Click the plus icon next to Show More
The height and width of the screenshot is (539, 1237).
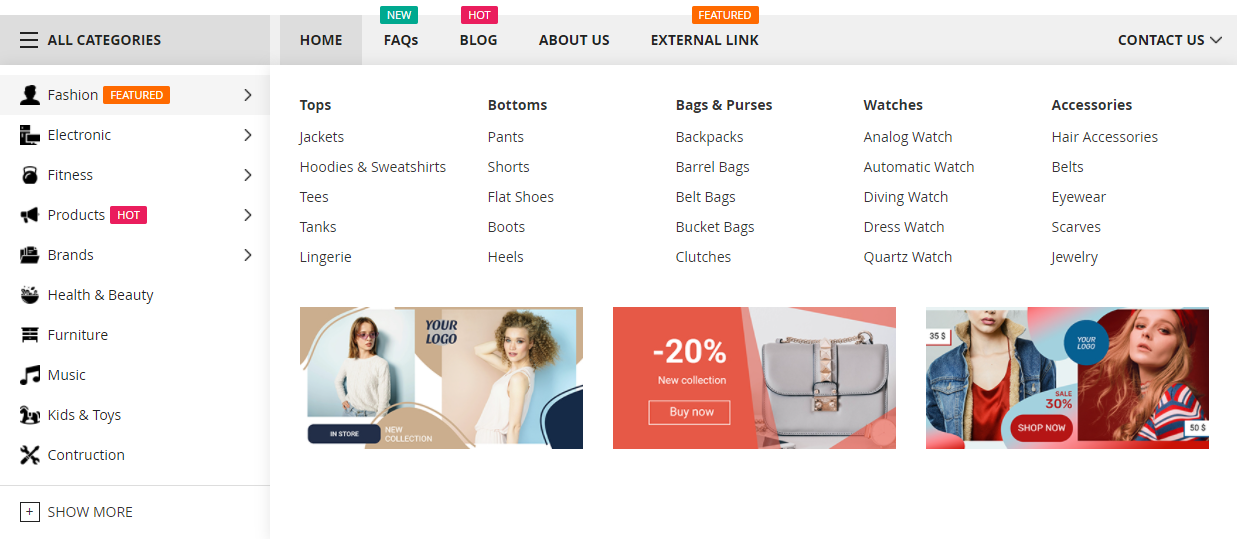(x=30, y=512)
